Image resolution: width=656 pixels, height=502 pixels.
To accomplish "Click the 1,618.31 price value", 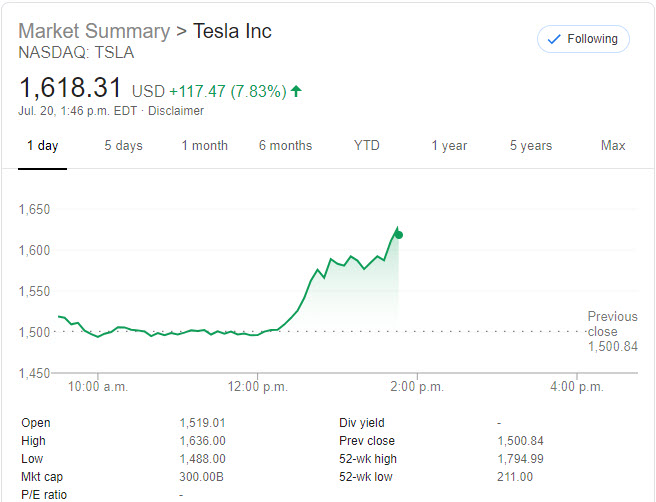I will [x=70, y=89].
